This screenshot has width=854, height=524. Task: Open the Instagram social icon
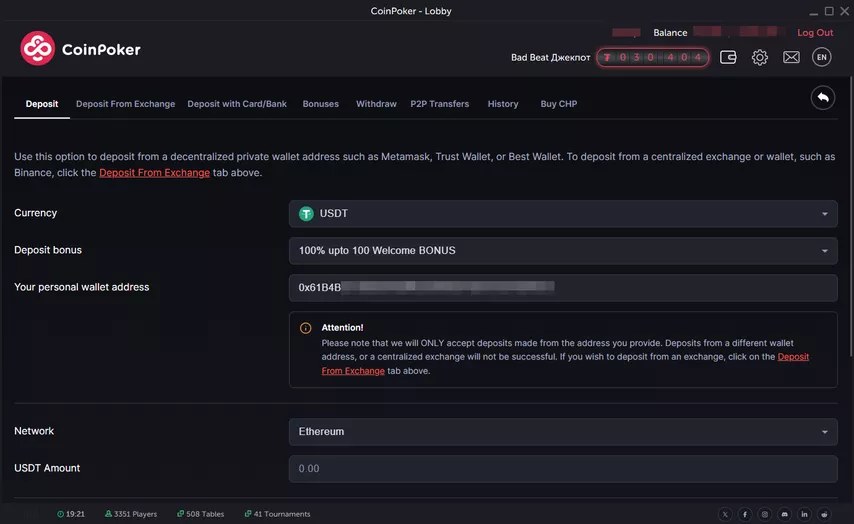[x=765, y=514]
